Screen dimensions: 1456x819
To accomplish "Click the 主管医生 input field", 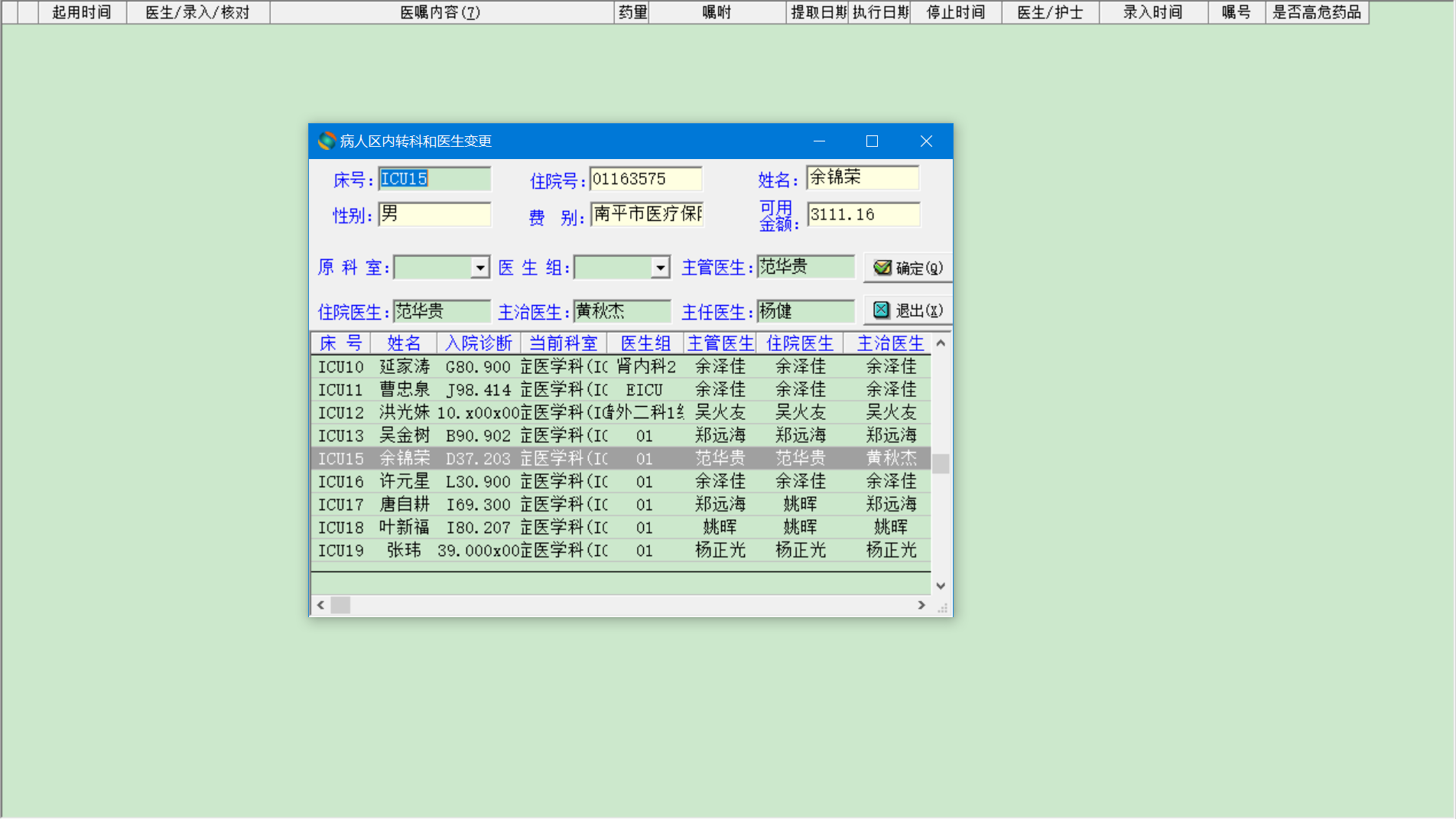I will (x=805, y=267).
